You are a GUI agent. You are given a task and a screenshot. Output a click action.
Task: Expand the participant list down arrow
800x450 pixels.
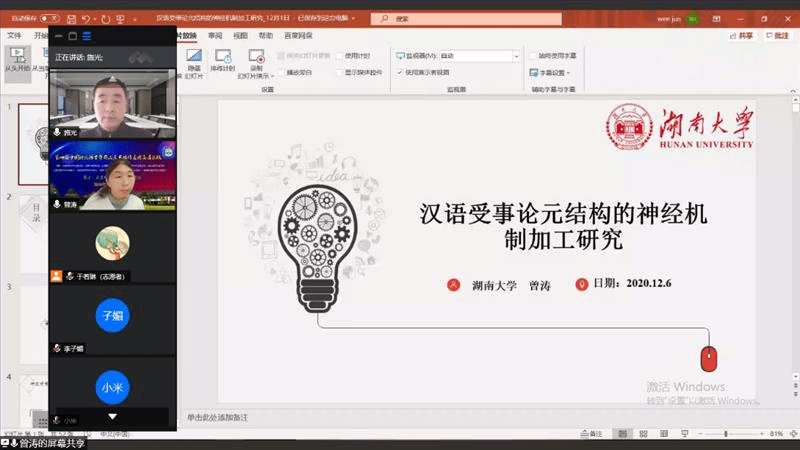click(x=112, y=416)
